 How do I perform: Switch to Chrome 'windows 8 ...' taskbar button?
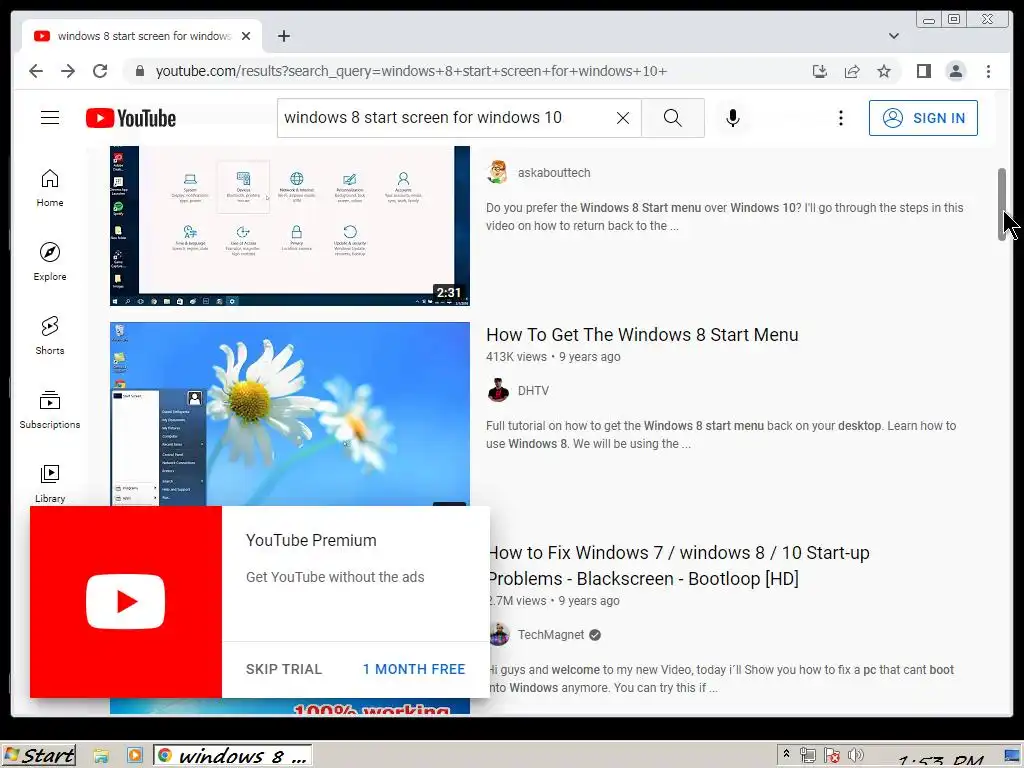[232, 756]
